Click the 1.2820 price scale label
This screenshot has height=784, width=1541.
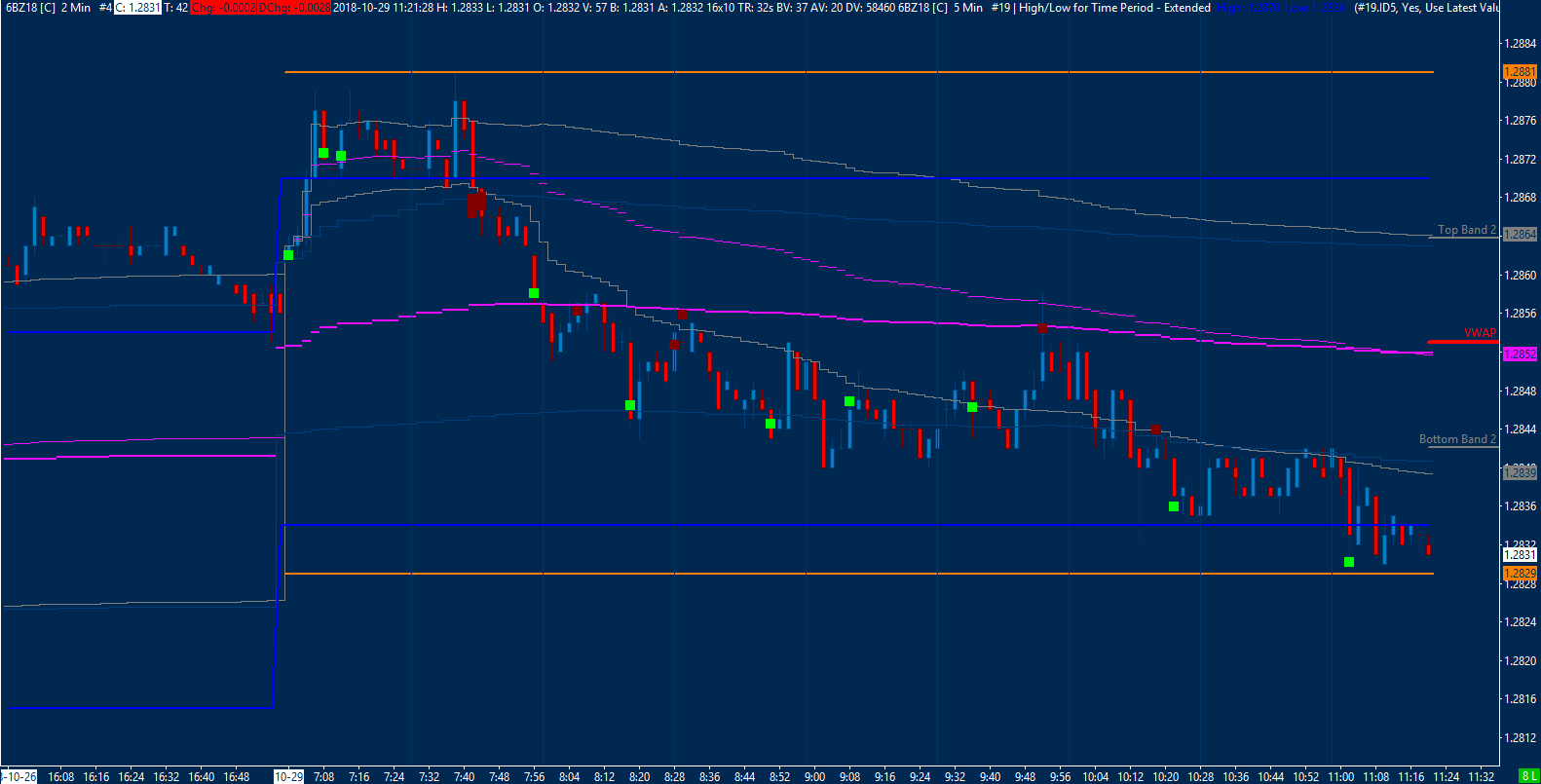(x=1520, y=661)
